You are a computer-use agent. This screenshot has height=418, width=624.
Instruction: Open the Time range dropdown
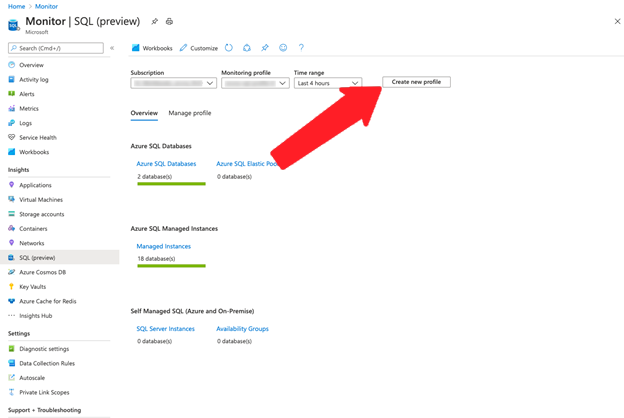(328, 83)
